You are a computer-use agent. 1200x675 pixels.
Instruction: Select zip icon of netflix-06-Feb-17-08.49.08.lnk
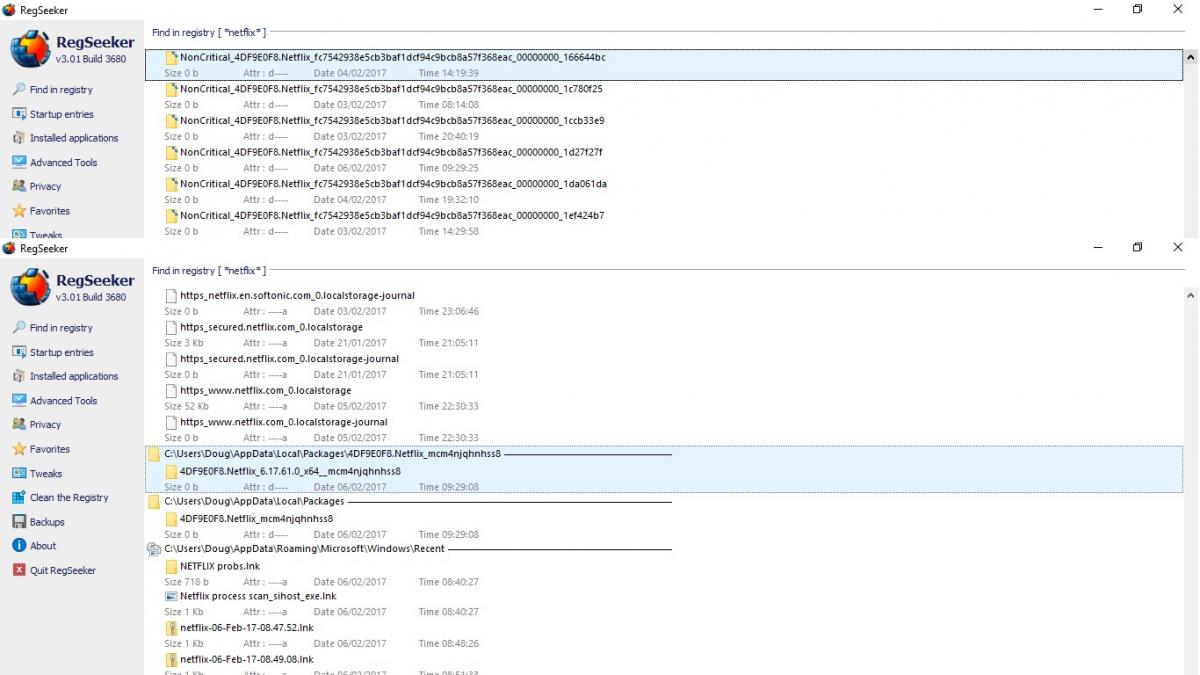pyautogui.click(x=172, y=660)
